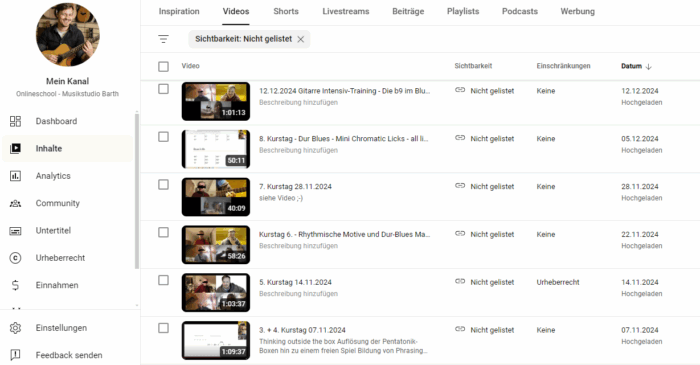Remove the Sichtbarkeit: Nicht gelistet filter chip
700x365 pixels.
pyautogui.click(x=301, y=39)
